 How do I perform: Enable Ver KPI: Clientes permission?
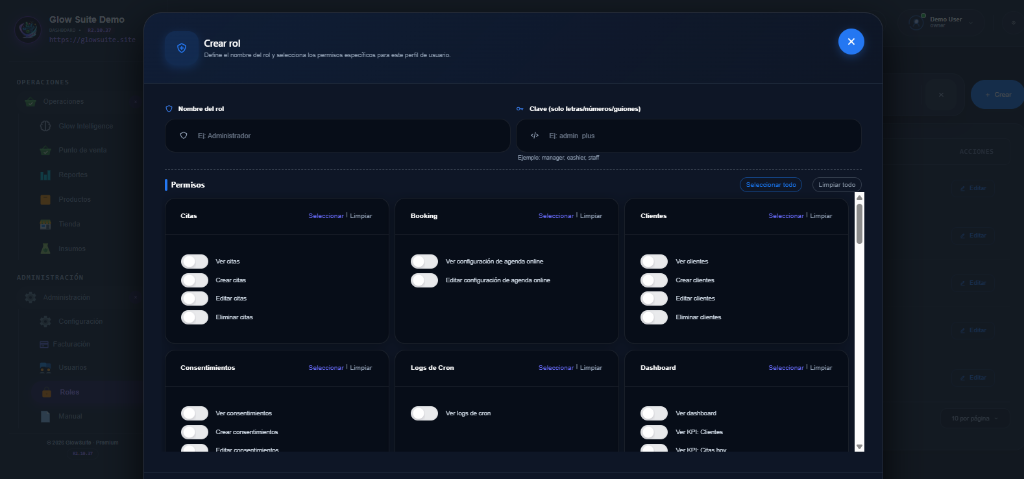tap(654, 432)
